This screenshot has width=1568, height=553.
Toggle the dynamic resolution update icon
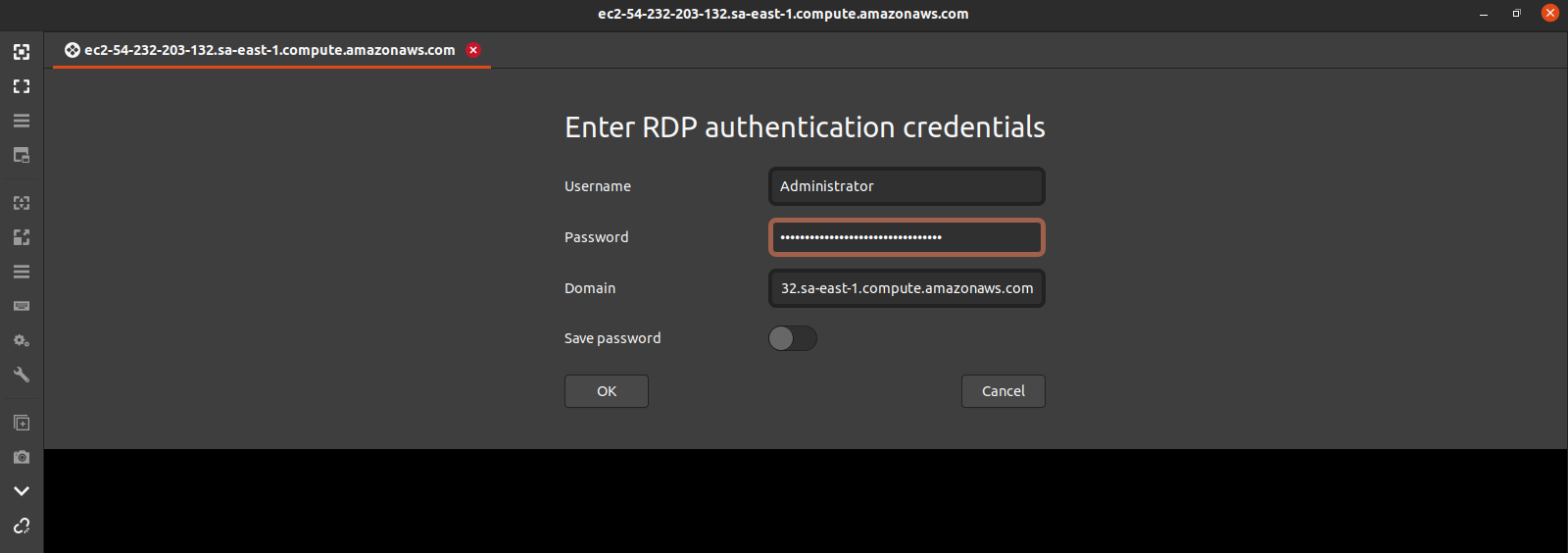[22, 203]
